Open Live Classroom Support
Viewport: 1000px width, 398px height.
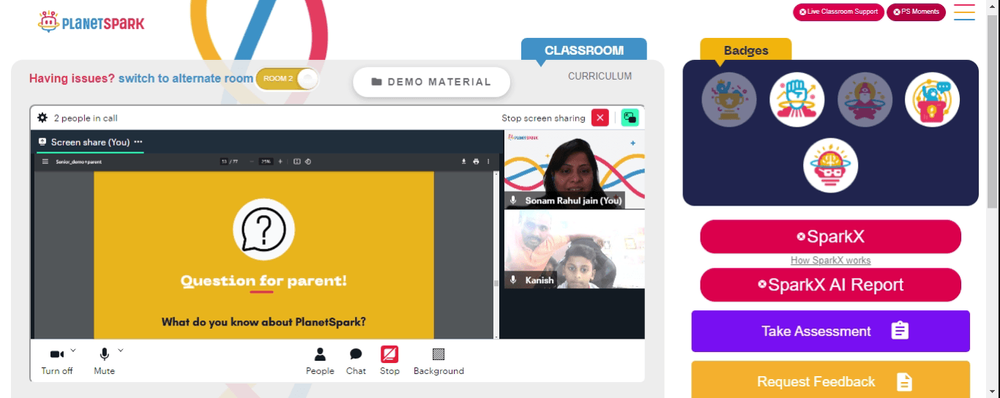coord(838,12)
